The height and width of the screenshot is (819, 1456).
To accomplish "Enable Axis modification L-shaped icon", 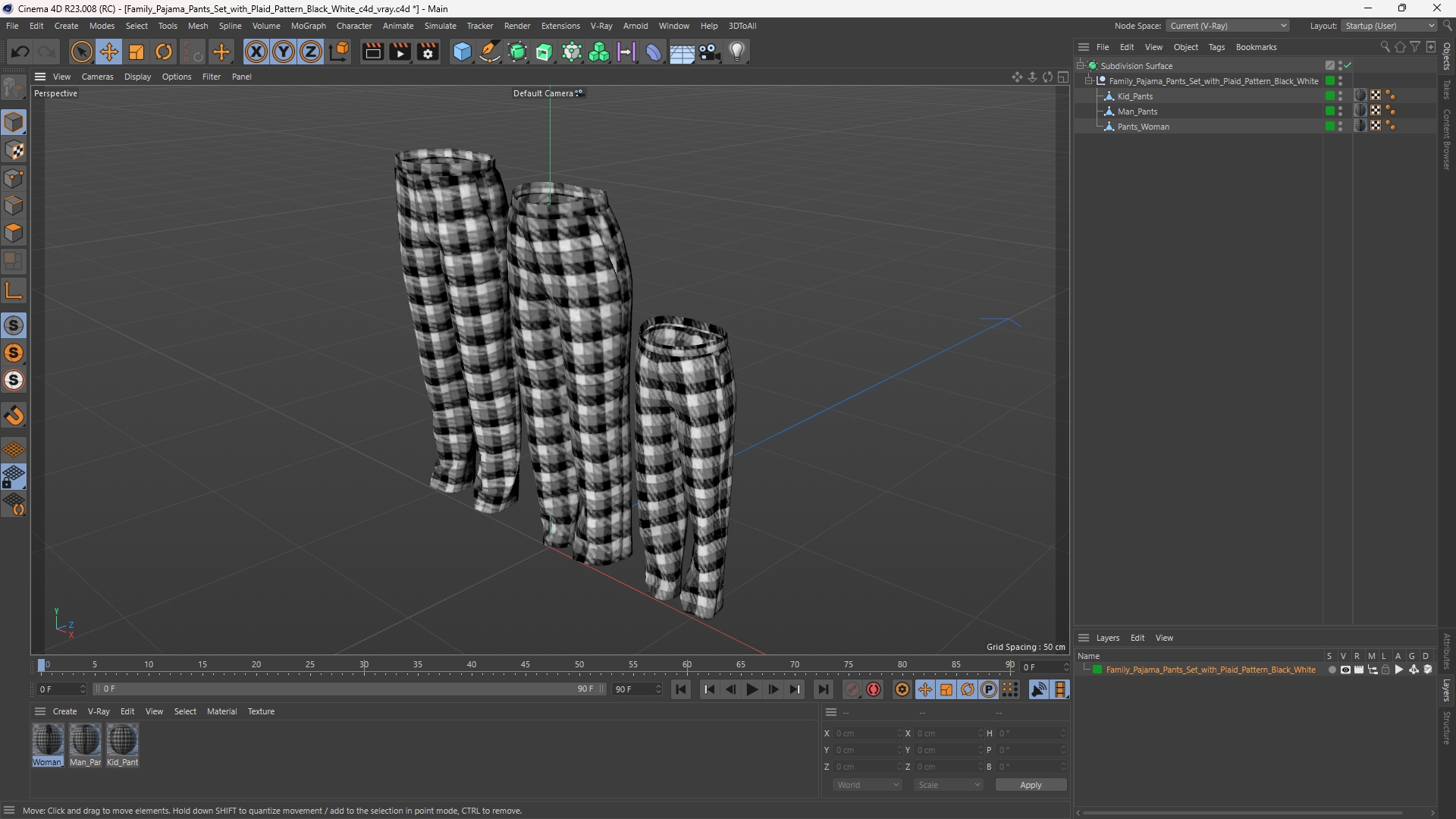I will pos(14,290).
